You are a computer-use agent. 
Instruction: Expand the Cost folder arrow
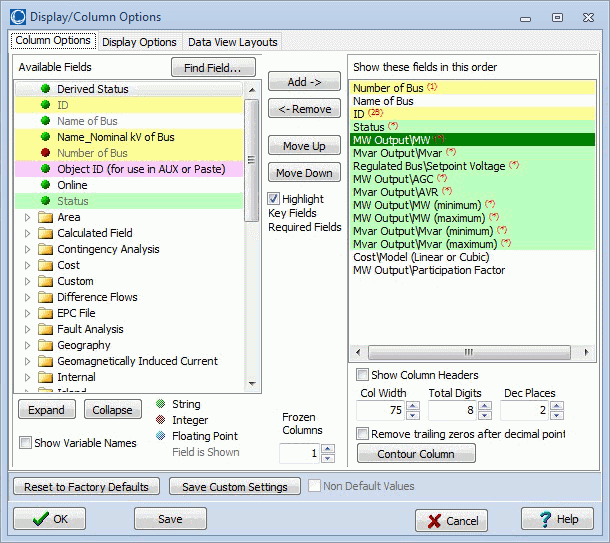[27, 265]
